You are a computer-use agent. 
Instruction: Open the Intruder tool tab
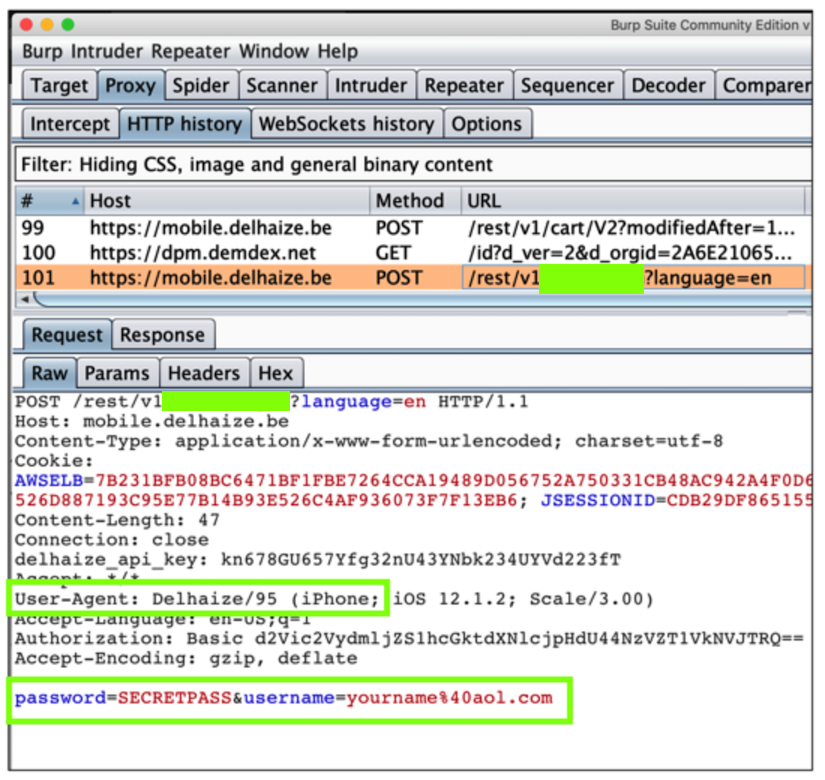[x=371, y=85]
